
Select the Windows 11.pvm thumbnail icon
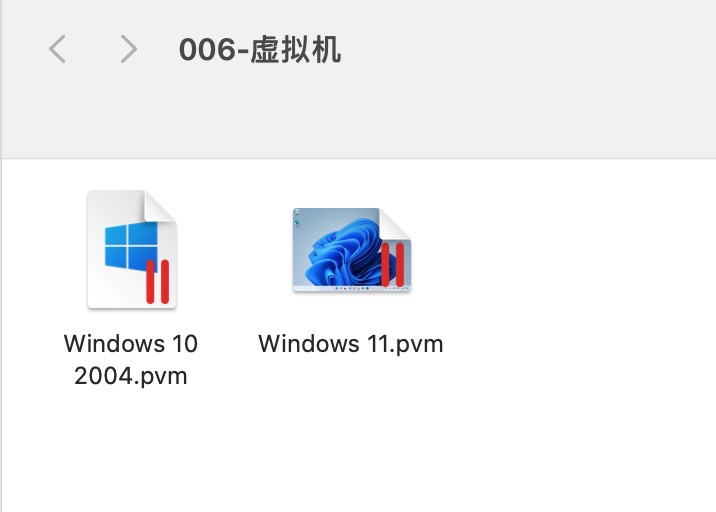pyautogui.click(x=352, y=250)
